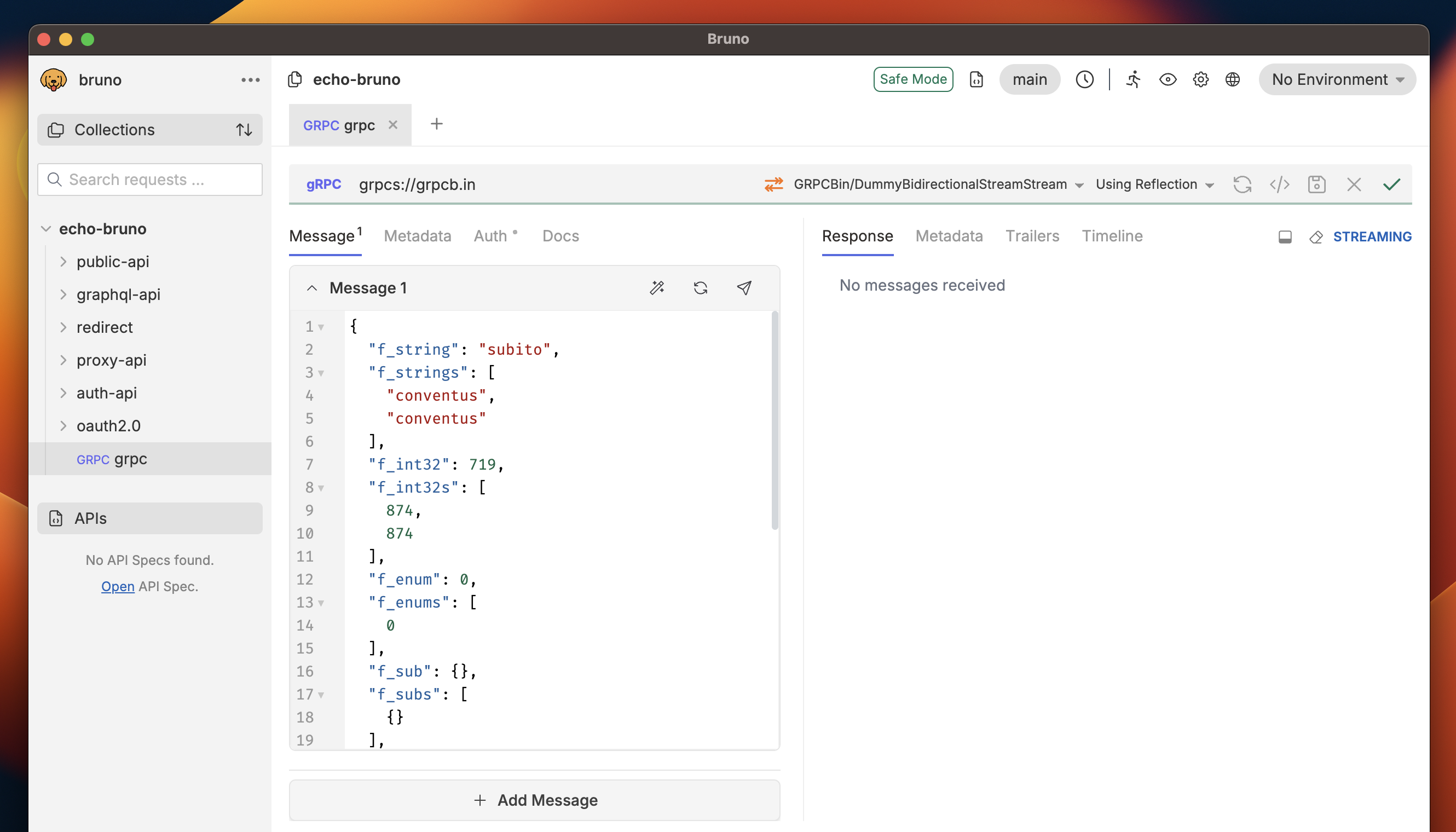Collapse the Message 1 section
1456x832 pixels.
[x=311, y=288]
